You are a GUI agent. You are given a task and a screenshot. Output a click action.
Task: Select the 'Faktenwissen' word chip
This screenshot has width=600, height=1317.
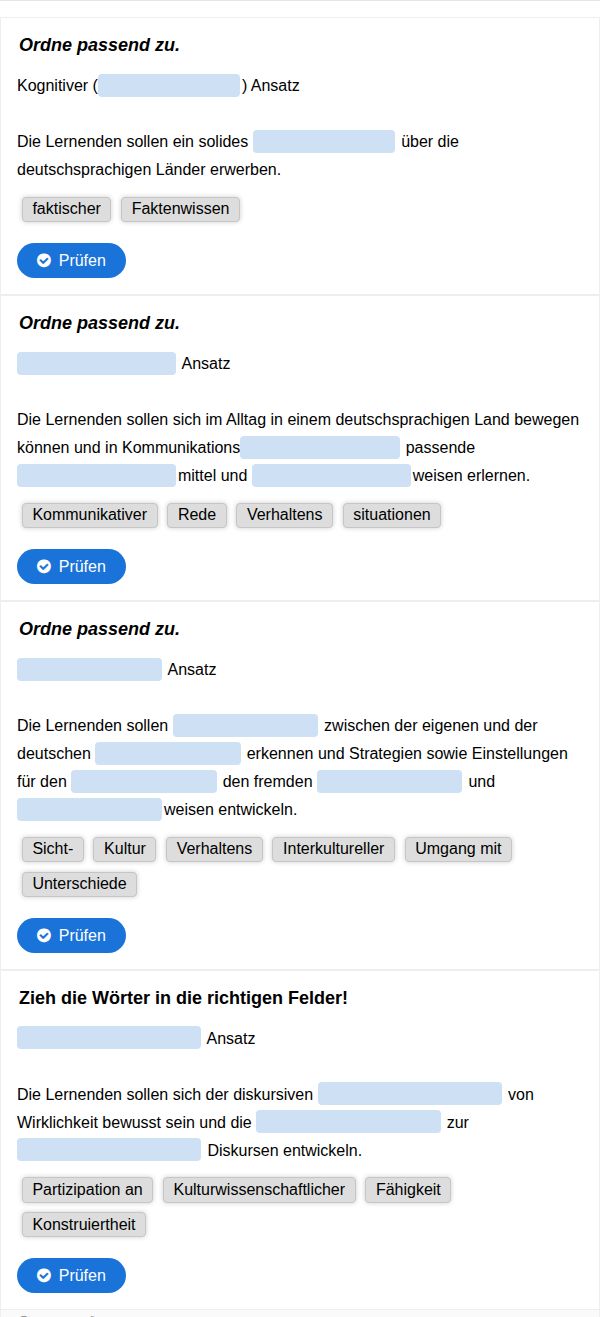[x=180, y=209]
